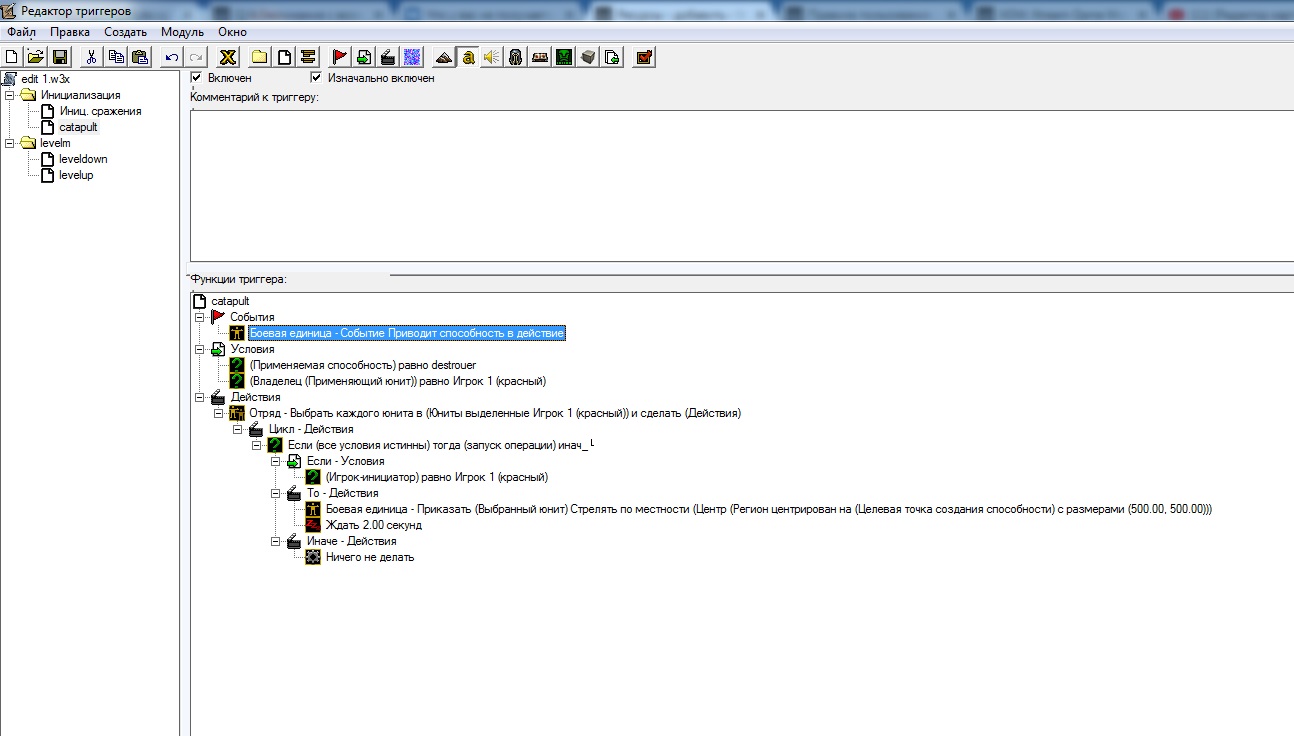This screenshot has width=1294, height=736.
Task: Click the Redo arrow icon
Action: tap(196, 57)
